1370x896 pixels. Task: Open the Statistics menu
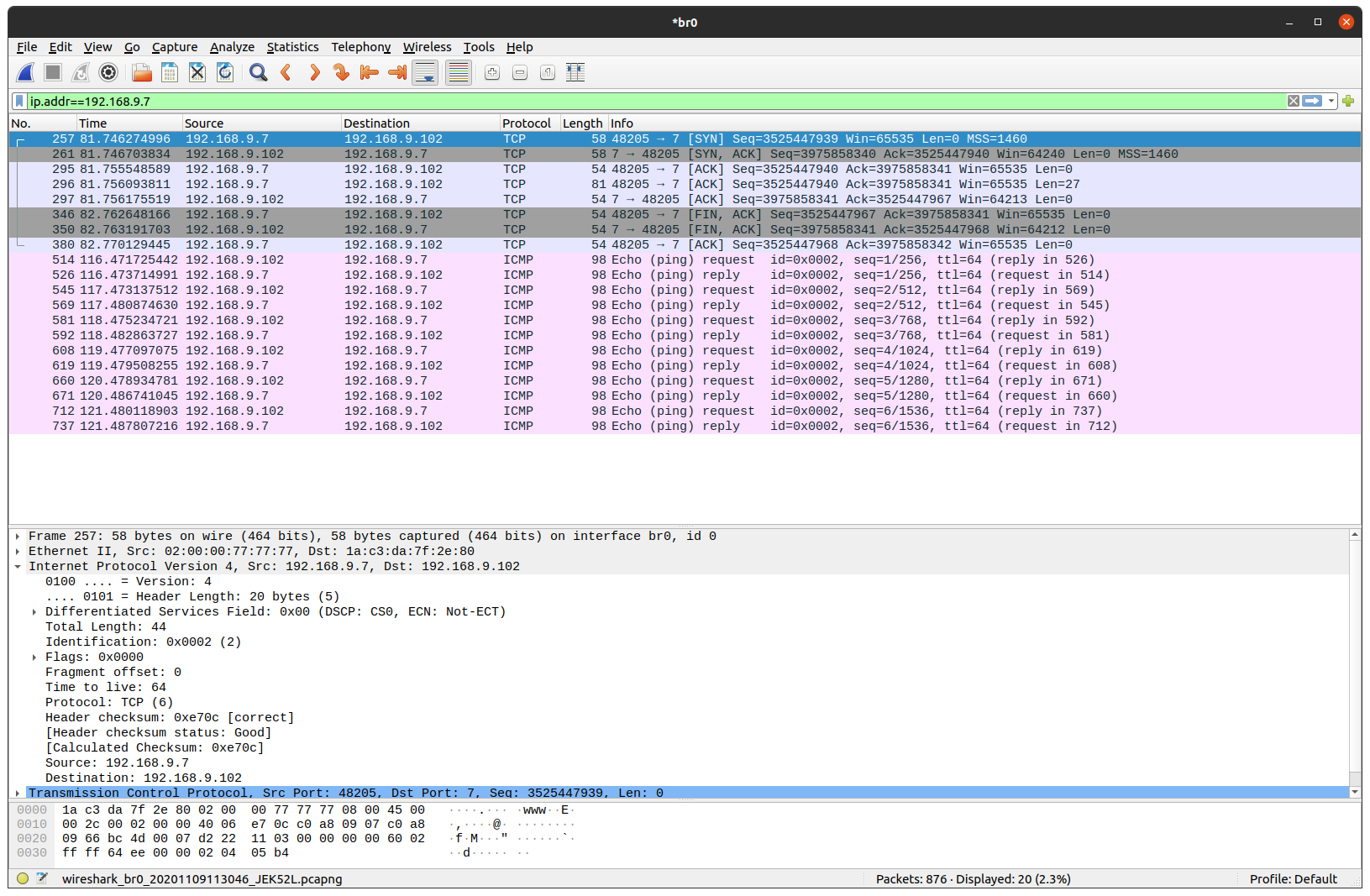click(x=292, y=47)
